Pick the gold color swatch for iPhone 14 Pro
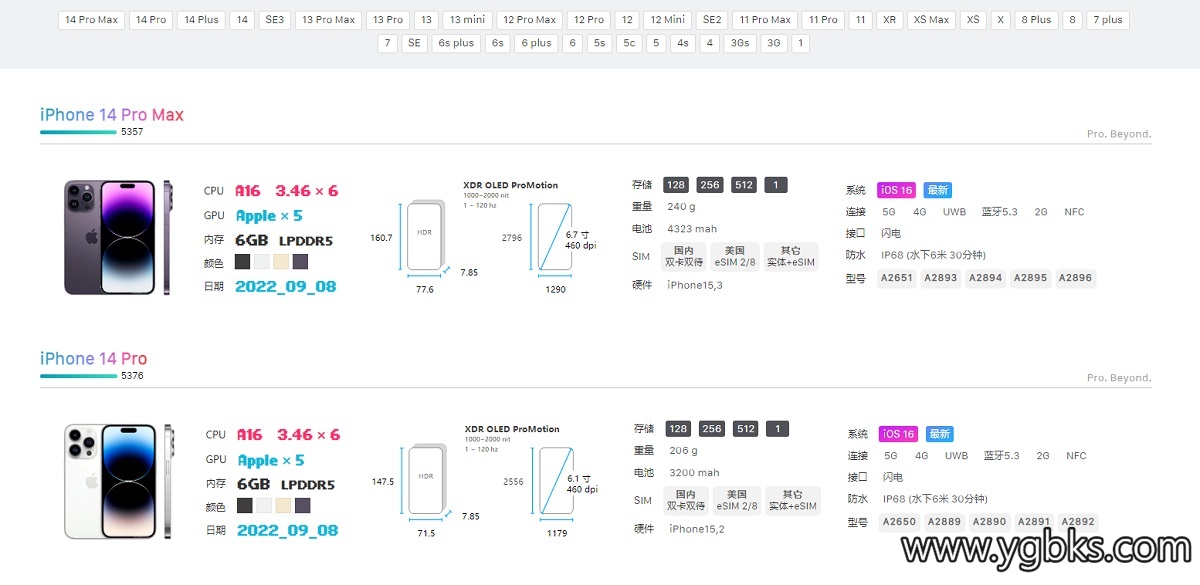 (283, 506)
